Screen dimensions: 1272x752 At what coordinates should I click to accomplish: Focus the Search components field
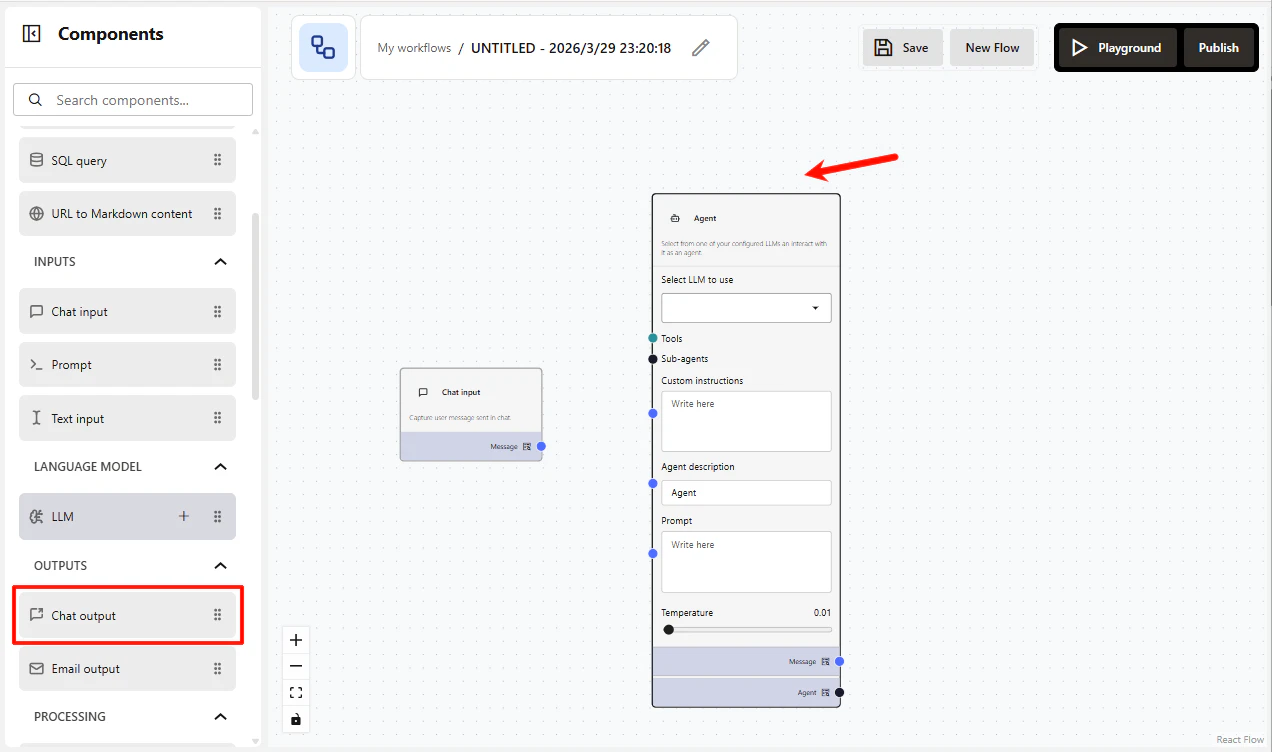point(133,100)
